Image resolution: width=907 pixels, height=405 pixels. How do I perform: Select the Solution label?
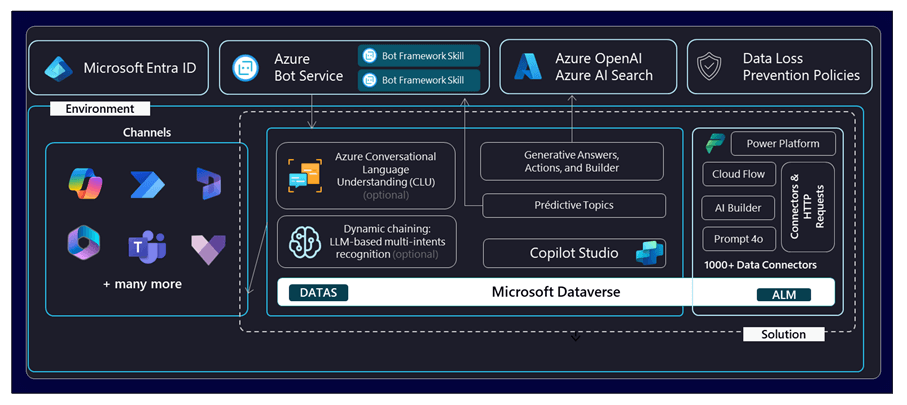(783, 334)
